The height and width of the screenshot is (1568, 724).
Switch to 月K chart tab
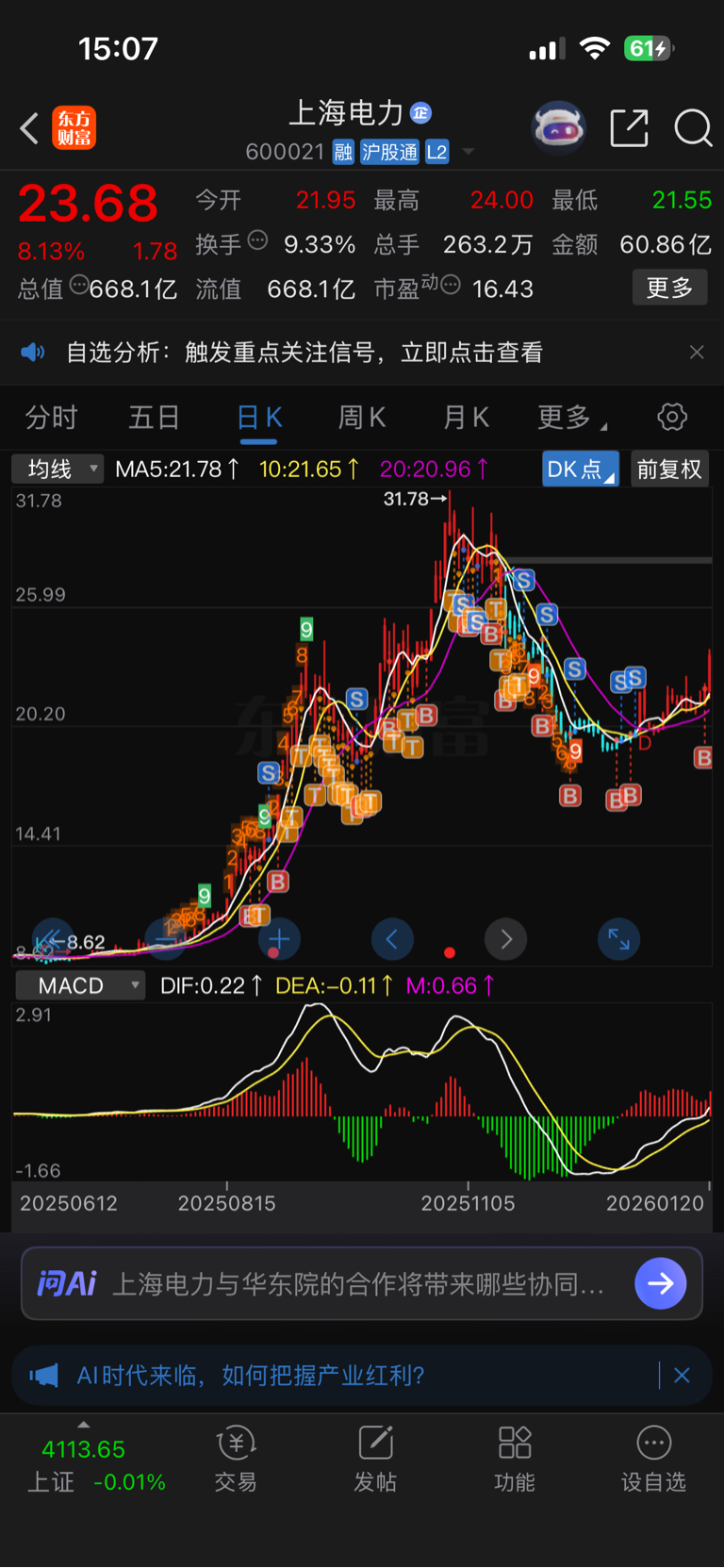point(466,418)
